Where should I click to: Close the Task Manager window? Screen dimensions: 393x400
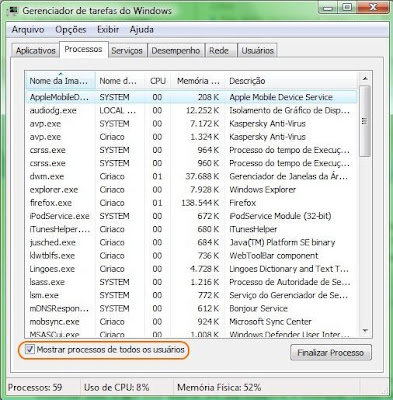tap(374, 7)
